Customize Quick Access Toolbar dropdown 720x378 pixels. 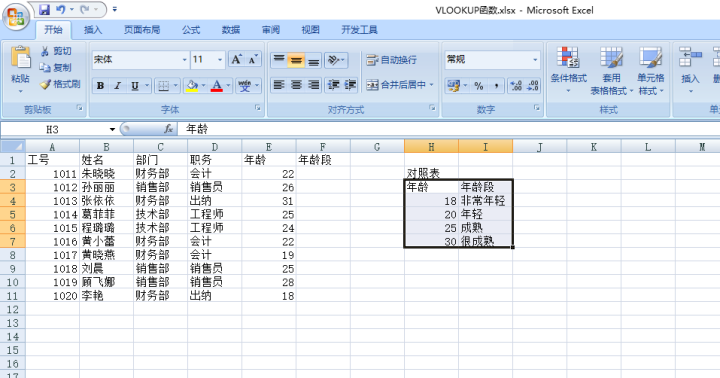[x=114, y=9]
